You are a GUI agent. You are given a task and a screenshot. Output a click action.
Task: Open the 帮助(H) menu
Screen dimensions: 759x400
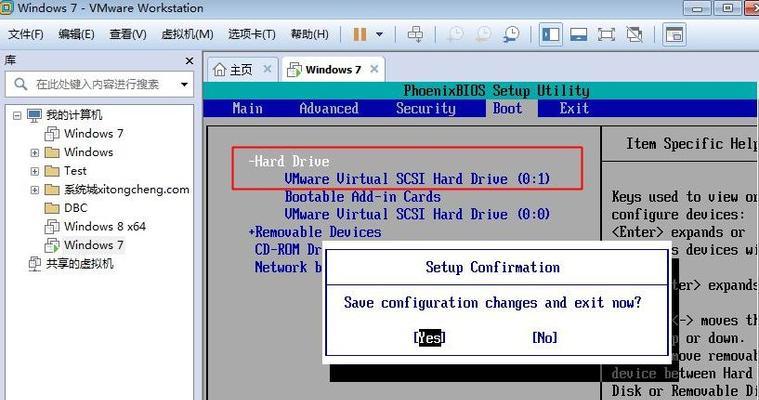(x=309, y=34)
